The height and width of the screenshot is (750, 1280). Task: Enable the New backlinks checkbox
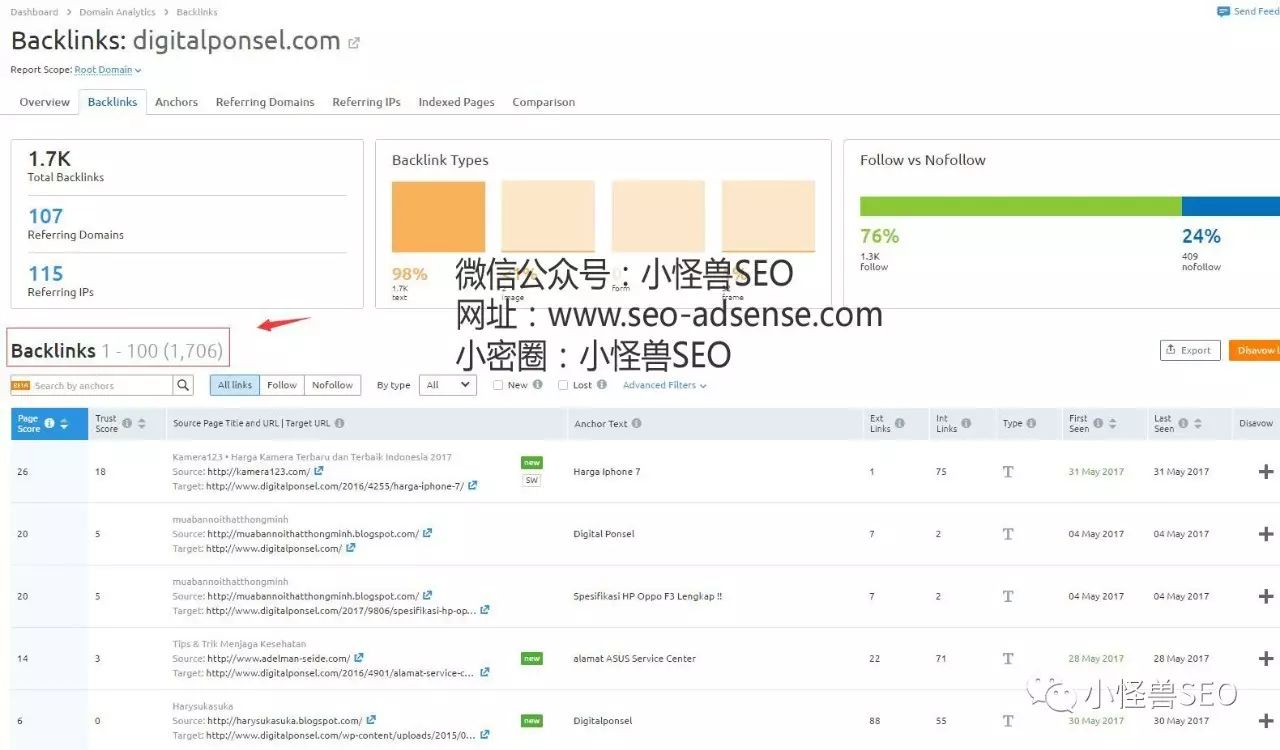pos(498,385)
